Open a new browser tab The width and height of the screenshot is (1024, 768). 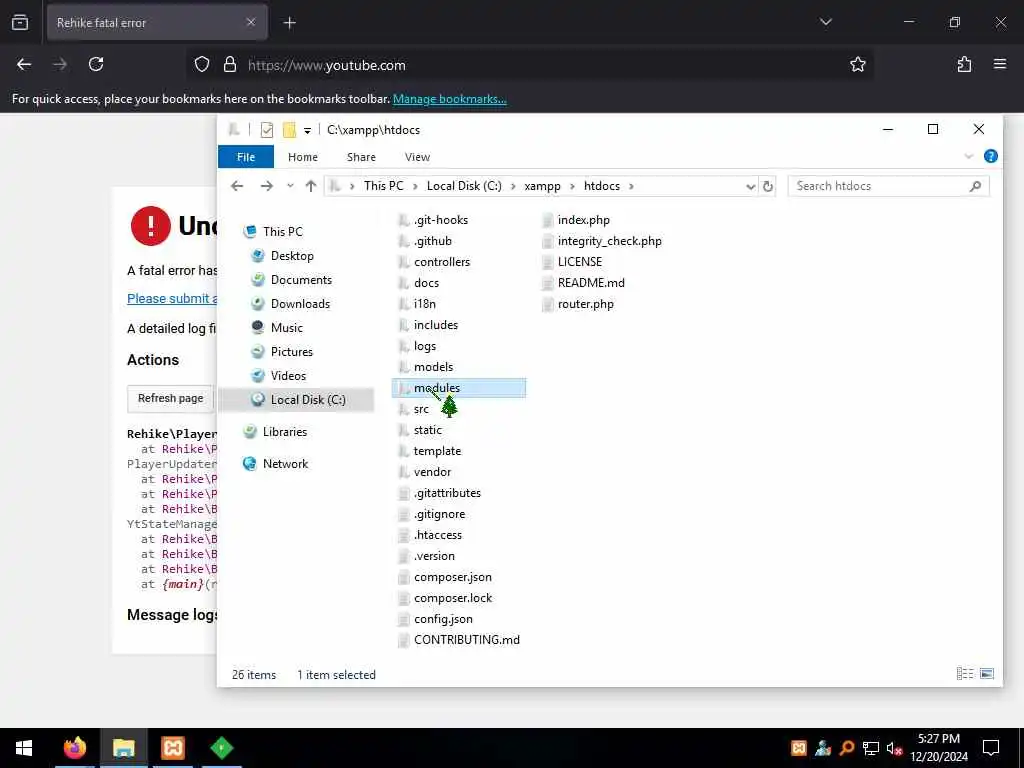pos(289,23)
